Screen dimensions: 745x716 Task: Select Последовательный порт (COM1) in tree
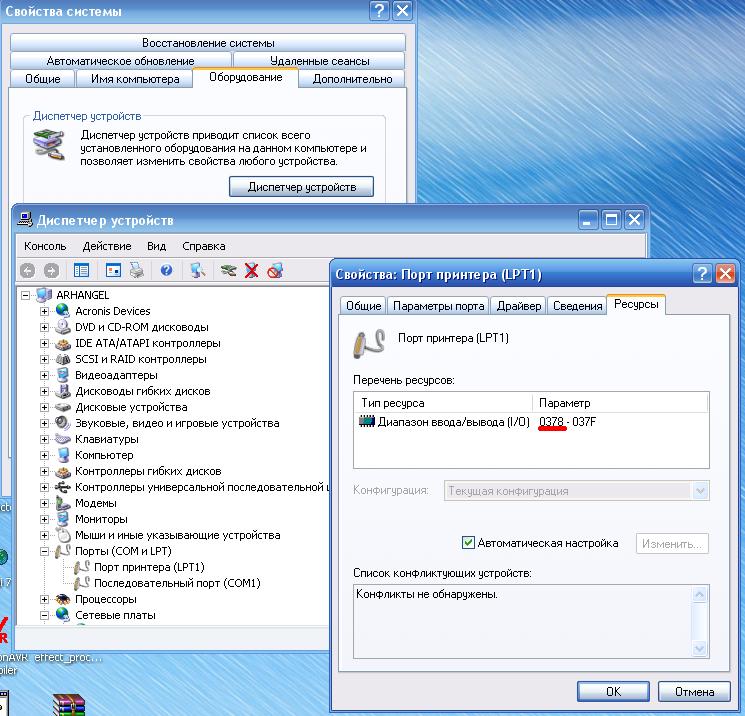coord(177,583)
